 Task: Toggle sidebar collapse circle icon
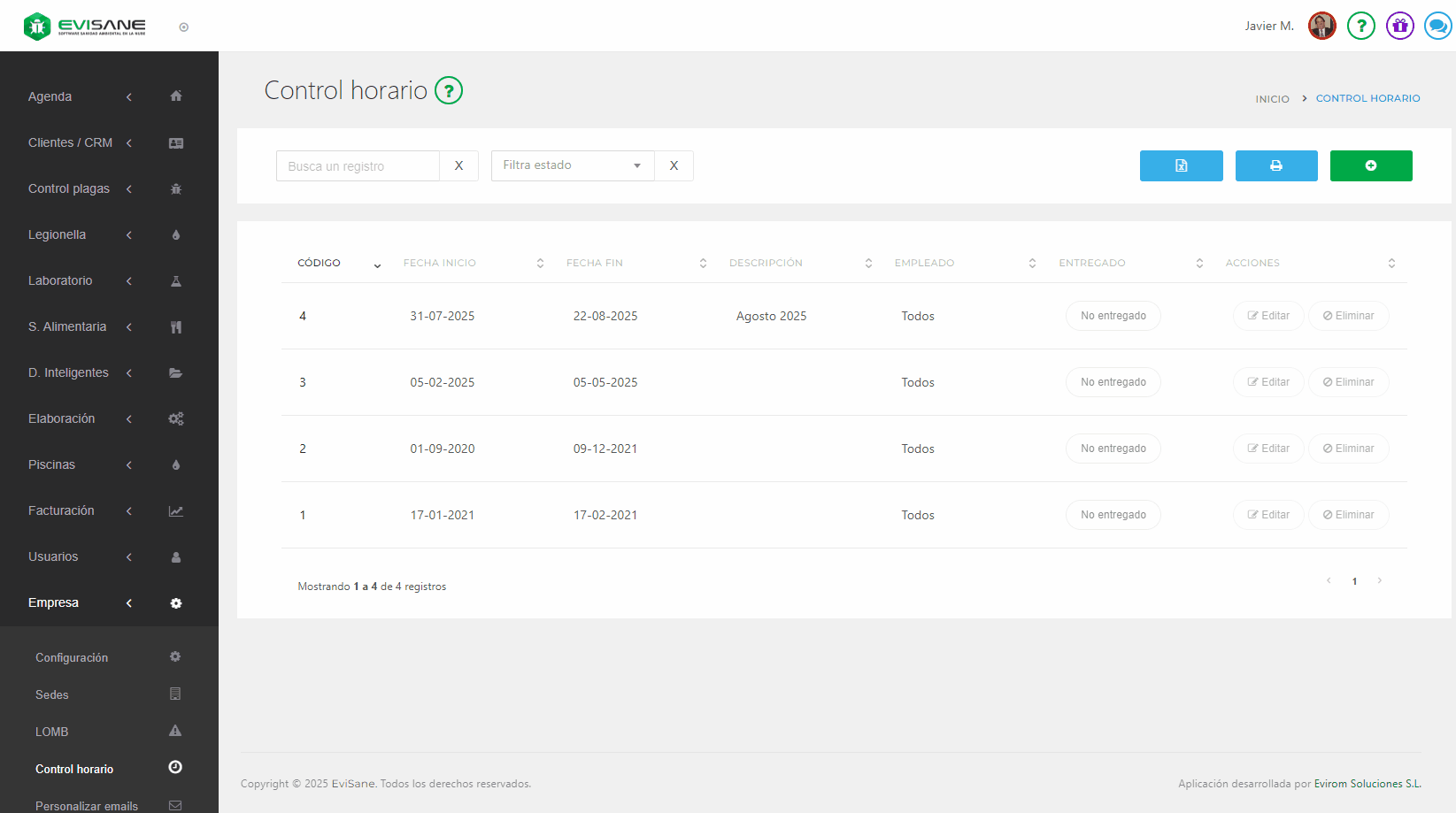pos(184,27)
